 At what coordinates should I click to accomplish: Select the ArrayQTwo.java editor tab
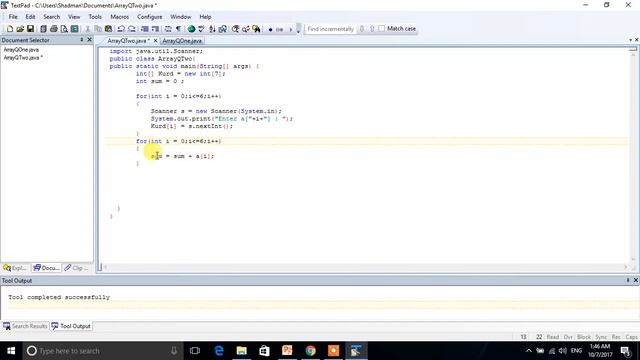[128, 41]
